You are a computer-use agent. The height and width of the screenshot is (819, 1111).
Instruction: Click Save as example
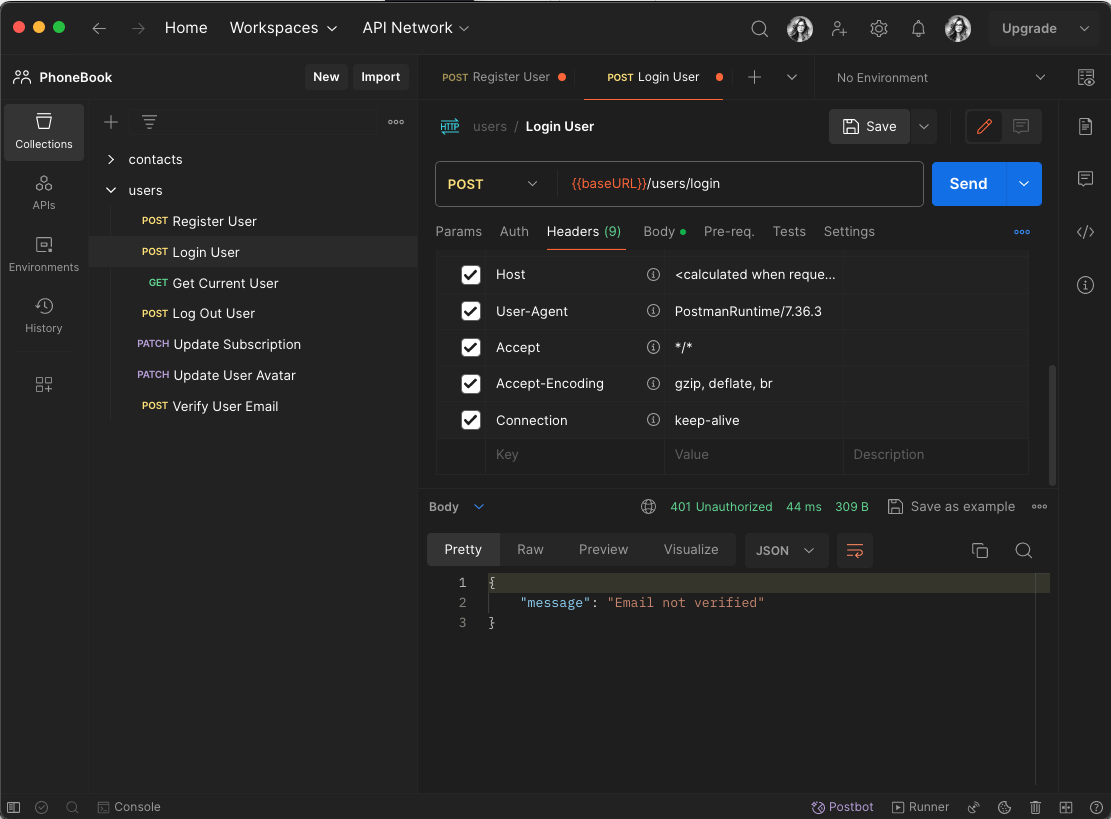951,507
